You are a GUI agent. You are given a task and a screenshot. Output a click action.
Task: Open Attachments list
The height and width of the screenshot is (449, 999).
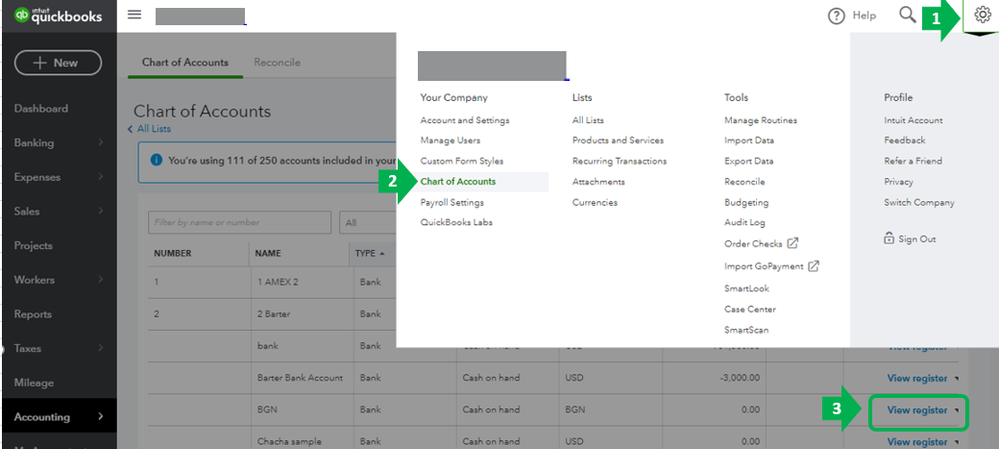tap(598, 182)
